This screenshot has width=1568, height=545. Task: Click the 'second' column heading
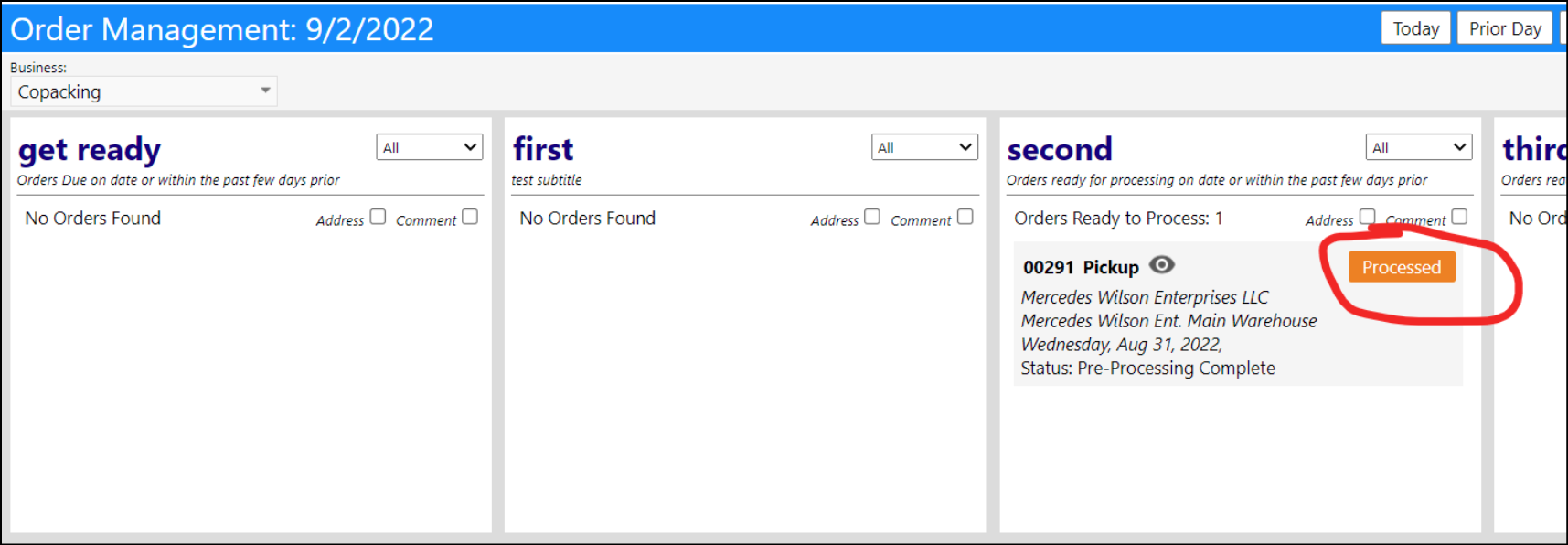1060,149
